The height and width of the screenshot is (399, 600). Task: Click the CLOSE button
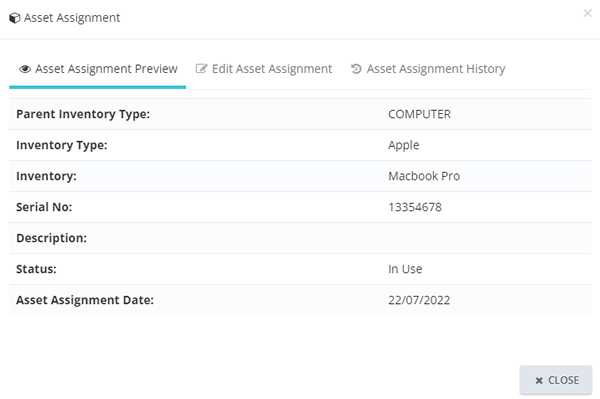click(x=556, y=380)
